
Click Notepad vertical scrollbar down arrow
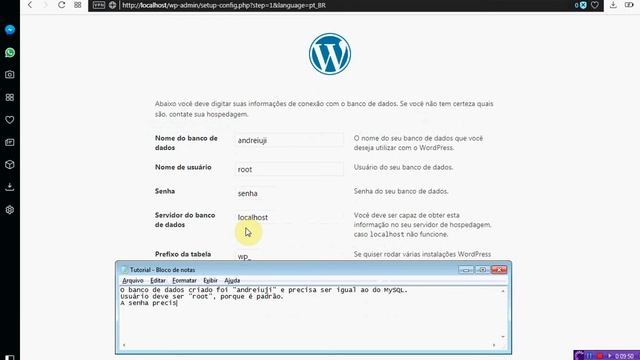pos(503,337)
